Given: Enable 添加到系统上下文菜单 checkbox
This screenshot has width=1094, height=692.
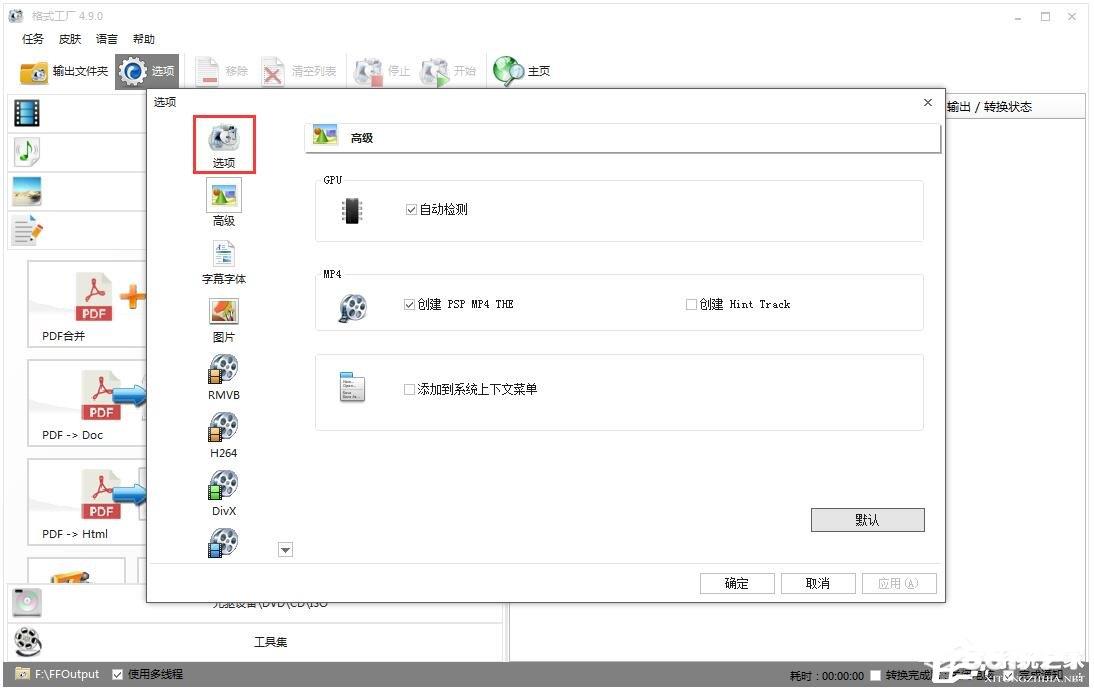Looking at the screenshot, I should pos(410,389).
